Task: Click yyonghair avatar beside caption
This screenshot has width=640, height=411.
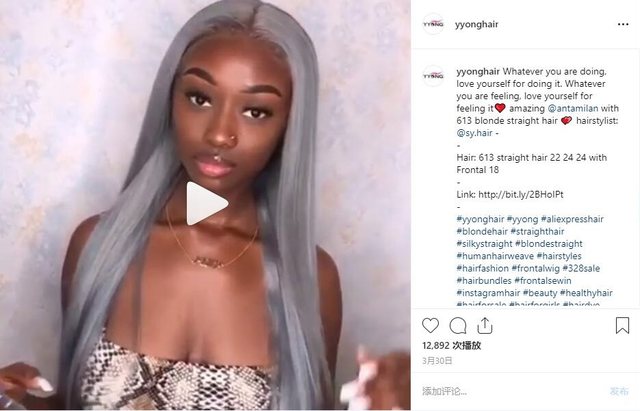Action: (x=433, y=76)
